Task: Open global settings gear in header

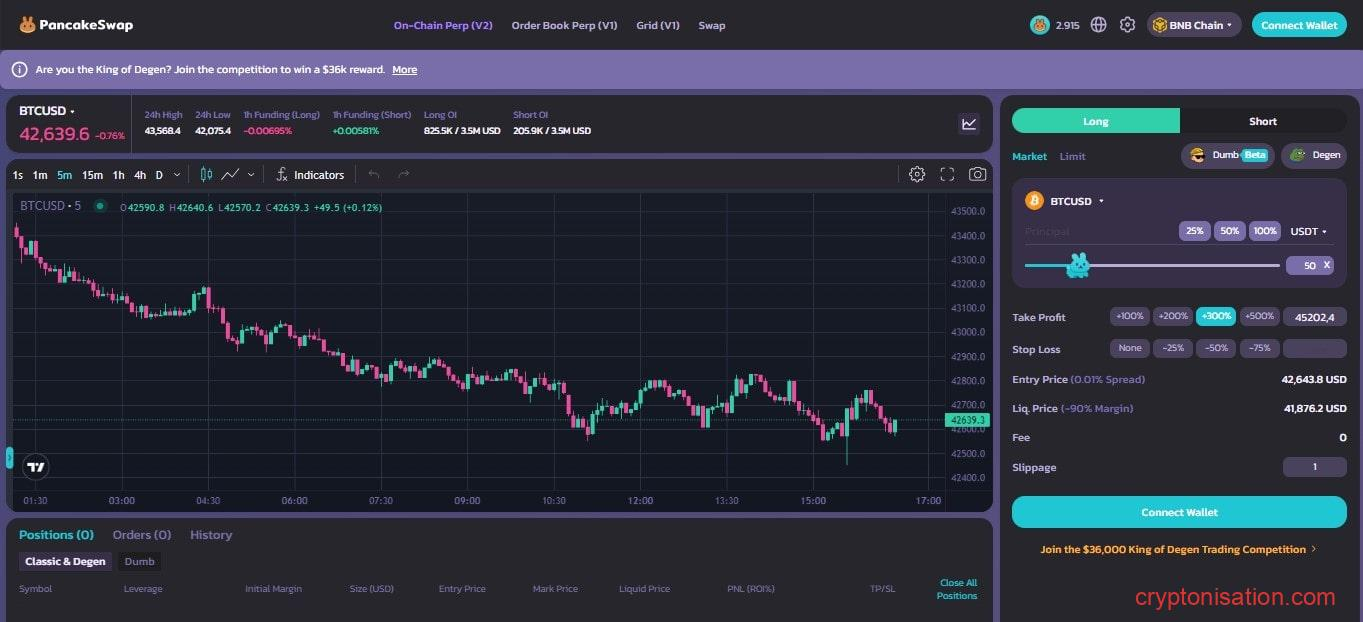Action: pos(1127,25)
